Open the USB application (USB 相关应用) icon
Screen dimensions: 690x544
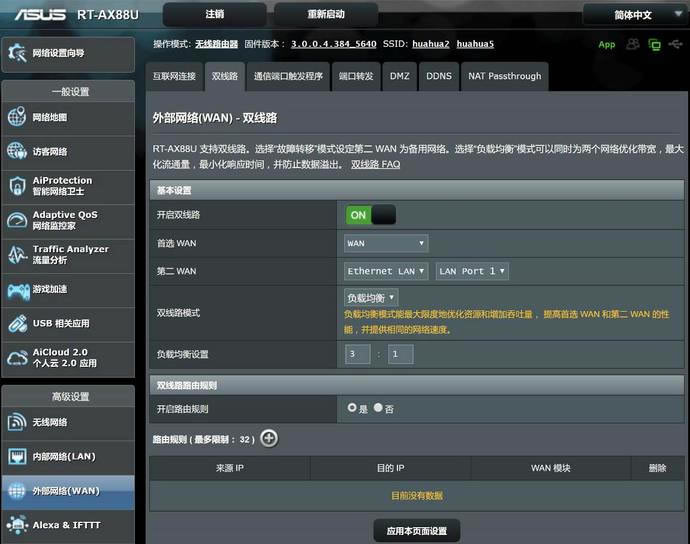(17, 323)
